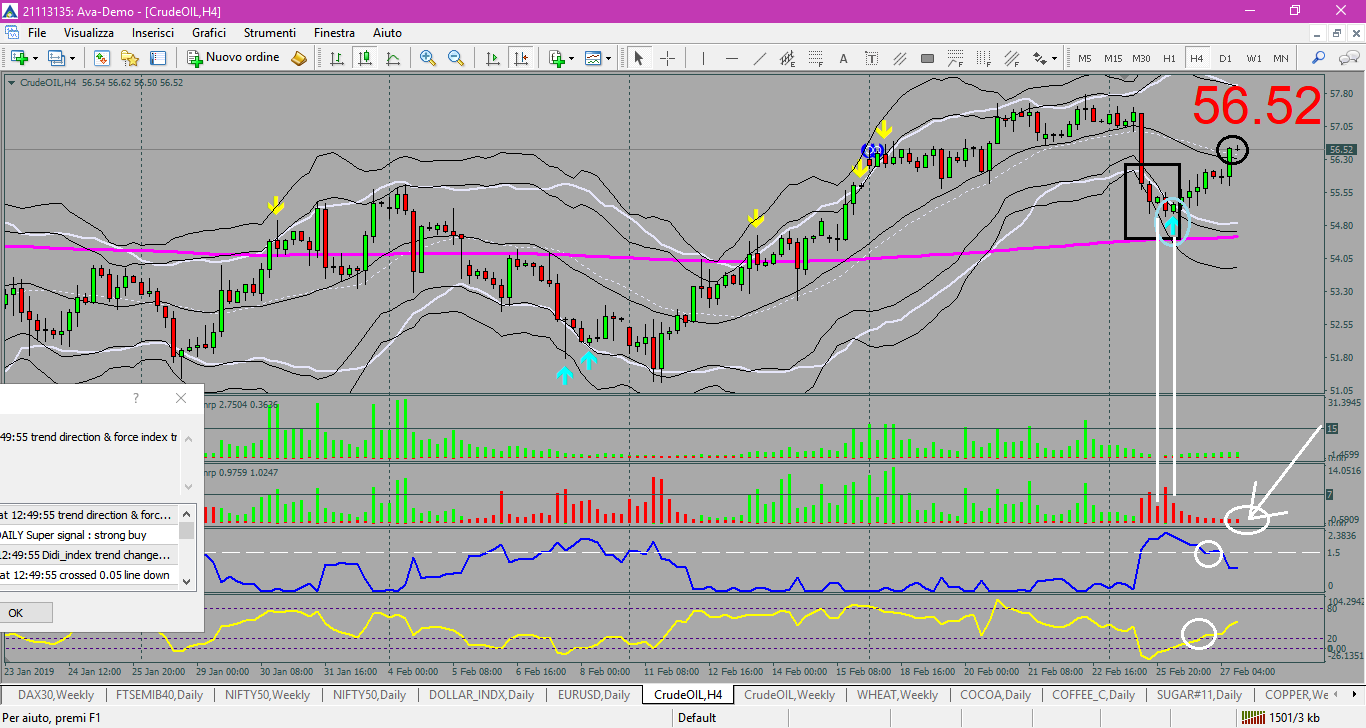
Task: Select 'DAILY Super signal : strong buy' alert row
Action: [88, 535]
